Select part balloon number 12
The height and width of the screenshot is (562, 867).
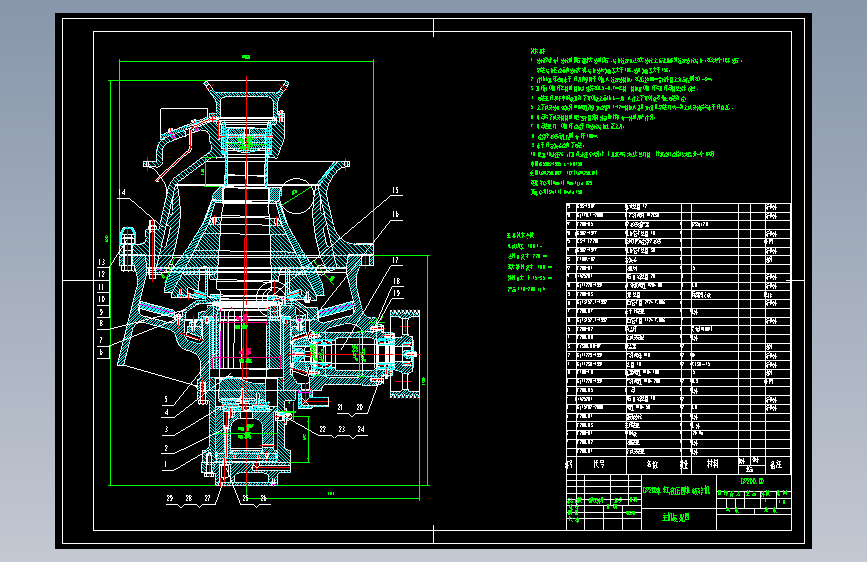pos(102,274)
